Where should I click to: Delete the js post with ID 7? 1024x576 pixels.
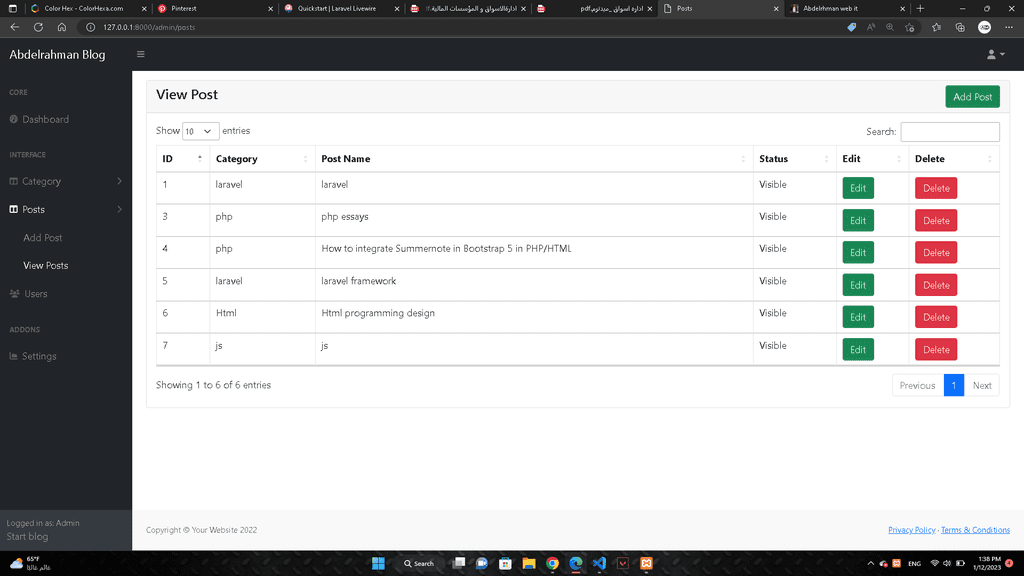point(936,349)
